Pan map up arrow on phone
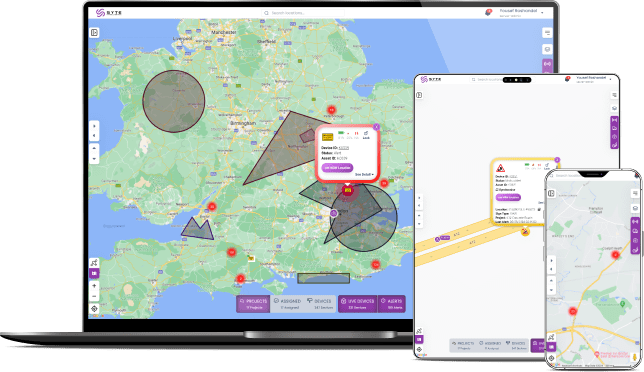 551,280
